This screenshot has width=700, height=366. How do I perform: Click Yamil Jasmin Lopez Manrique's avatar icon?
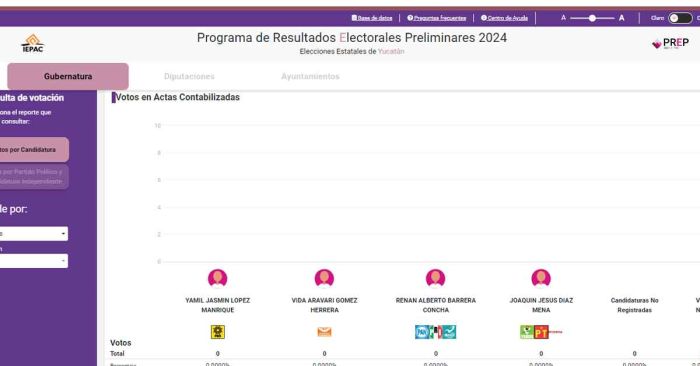(217, 279)
